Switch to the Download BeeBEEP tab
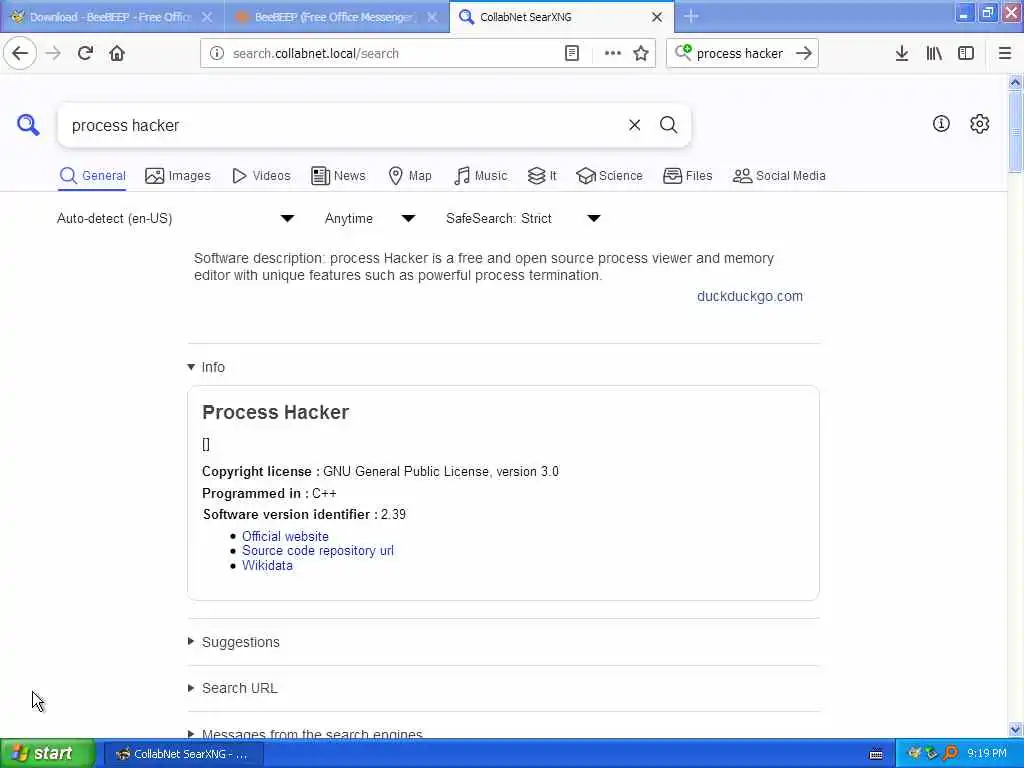 point(111,17)
